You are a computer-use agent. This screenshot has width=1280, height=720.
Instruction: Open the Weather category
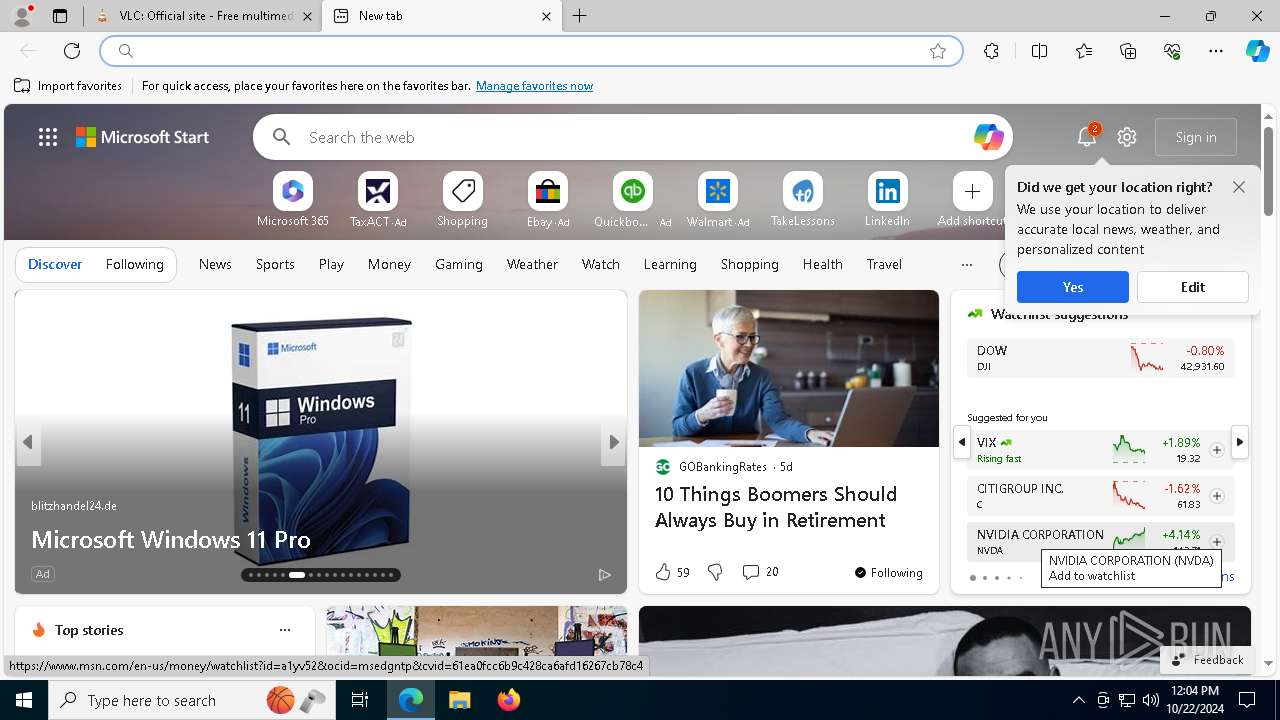point(532,264)
